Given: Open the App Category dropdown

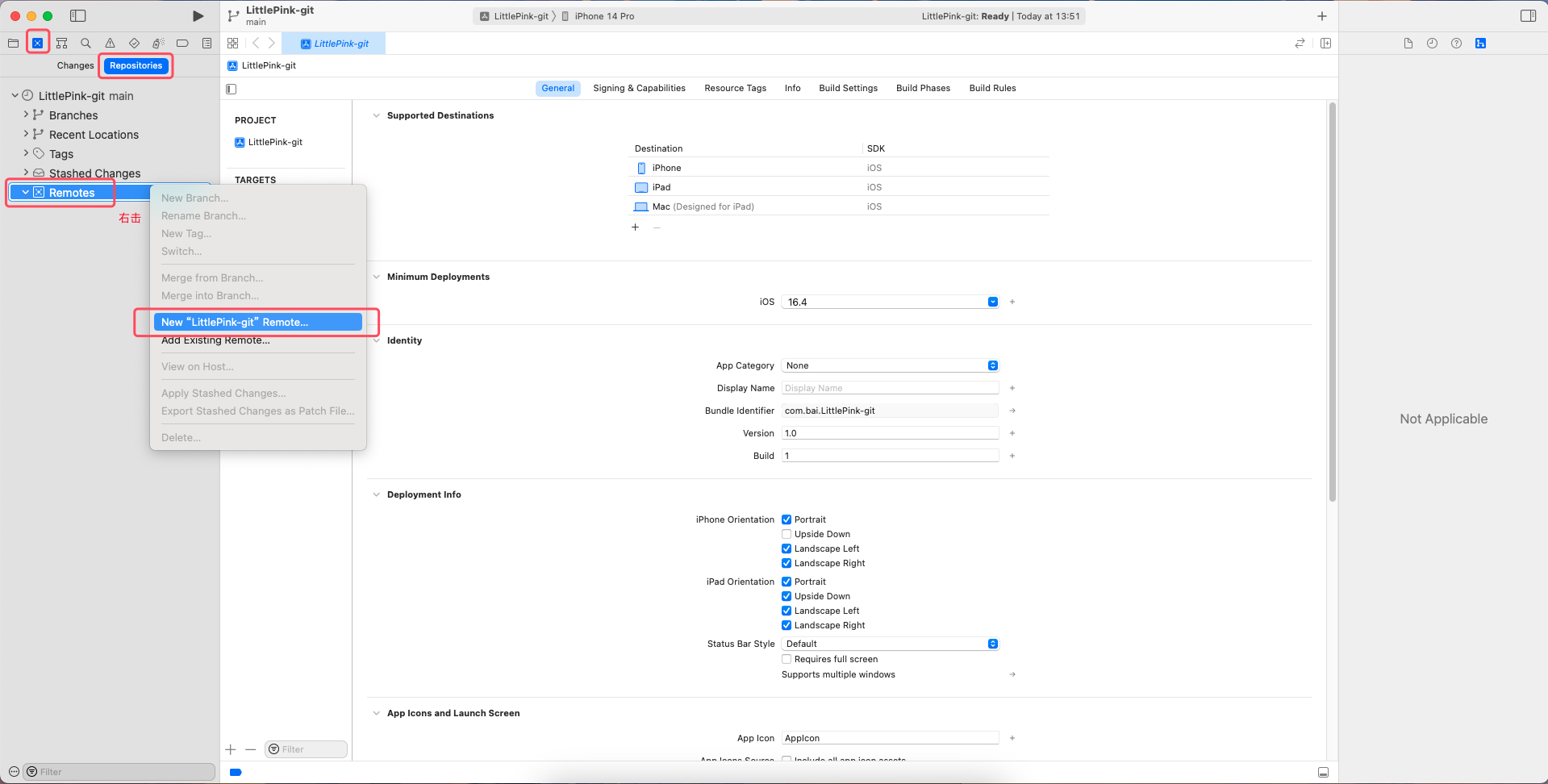Looking at the screenshot, I should click(891, 365).
